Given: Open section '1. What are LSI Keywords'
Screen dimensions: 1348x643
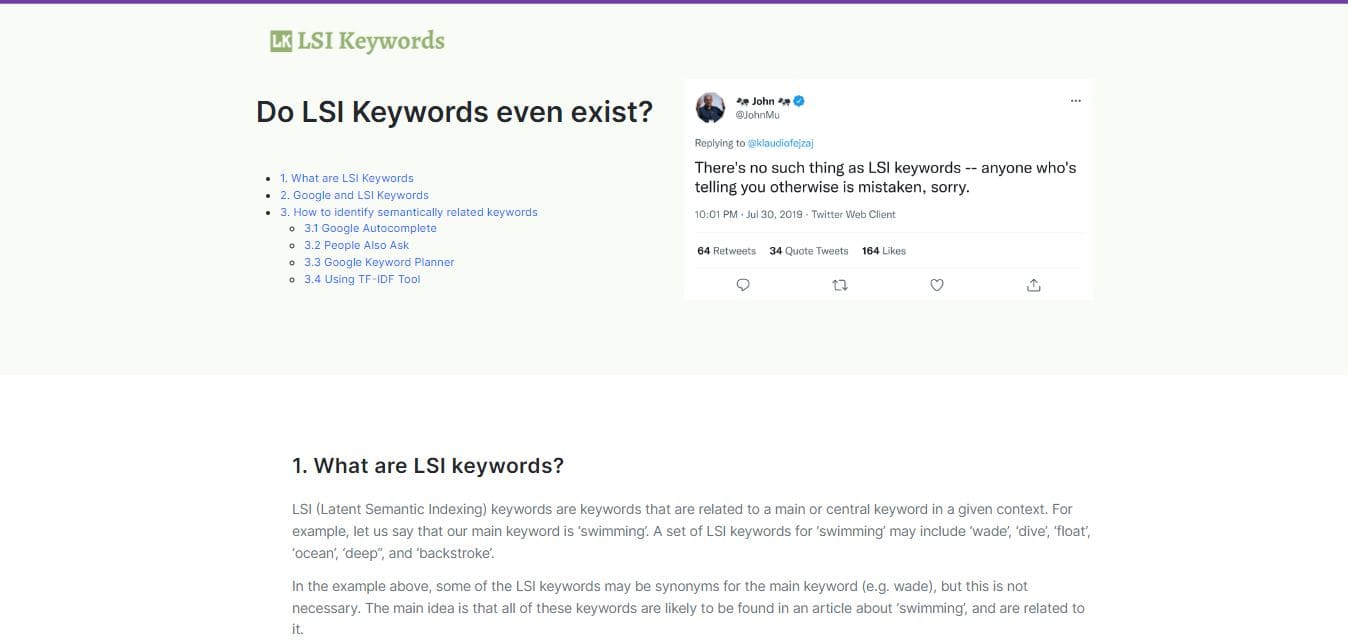Looking at the screenshot, I should click(x=348, y=177).
